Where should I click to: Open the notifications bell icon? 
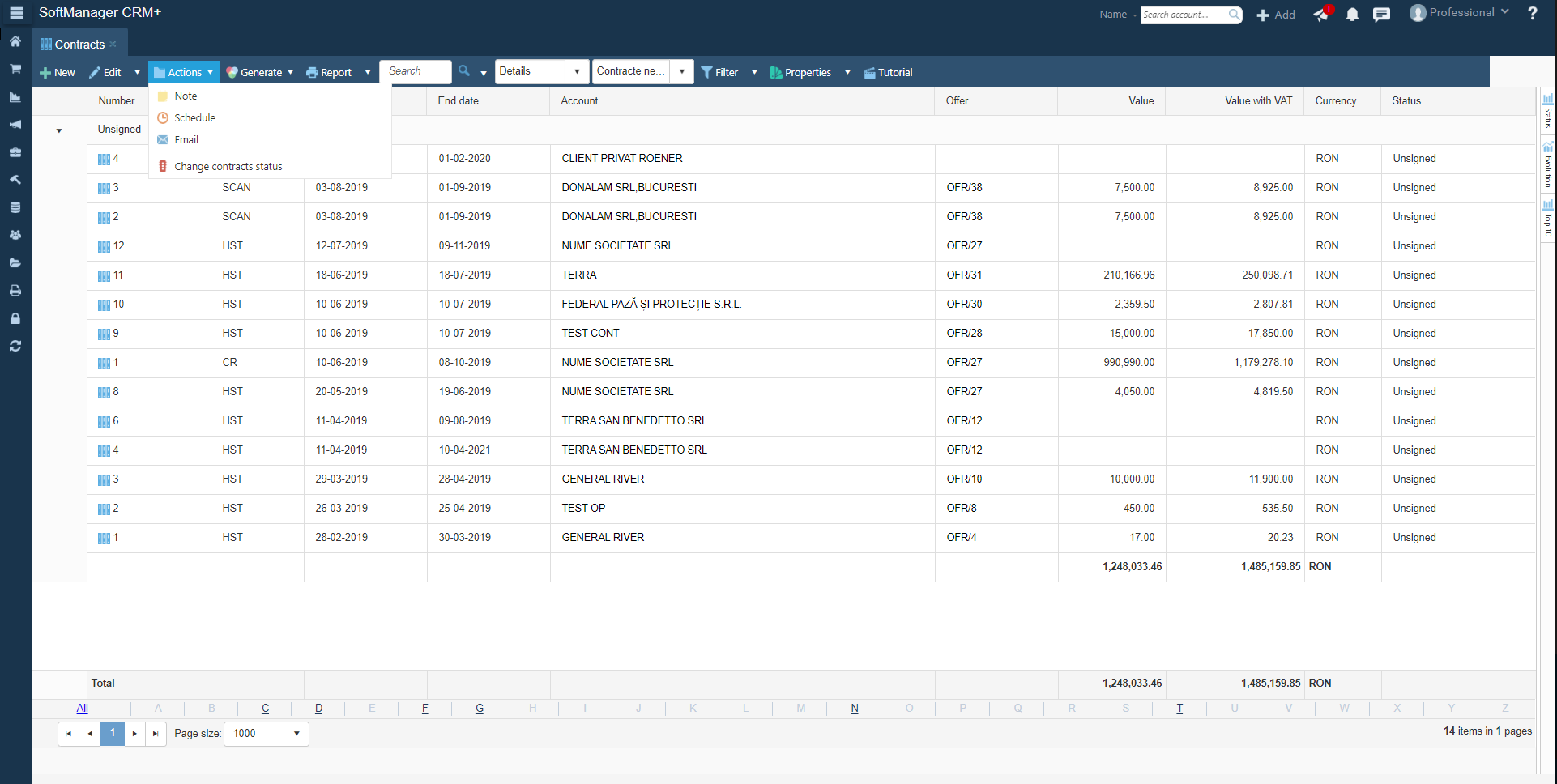coord(1352,15)
